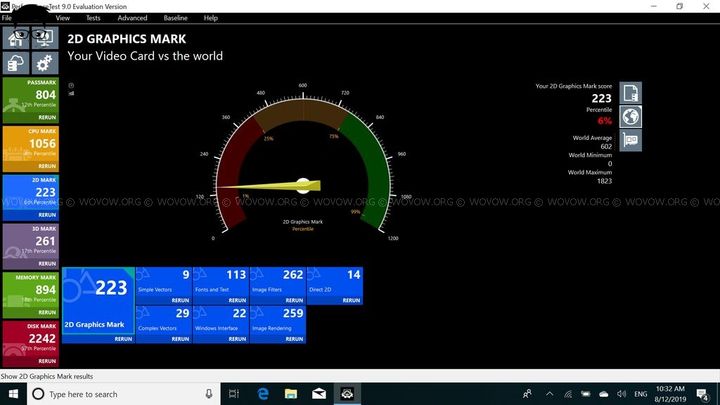Rerun the Simple Vectors test

180,300
